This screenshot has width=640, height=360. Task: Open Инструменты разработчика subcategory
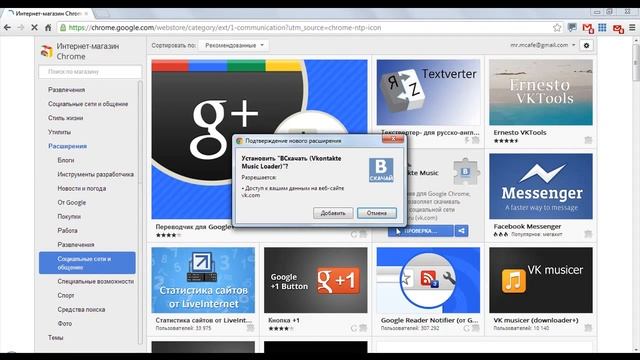pyautogui.click(x=96, y=174)
